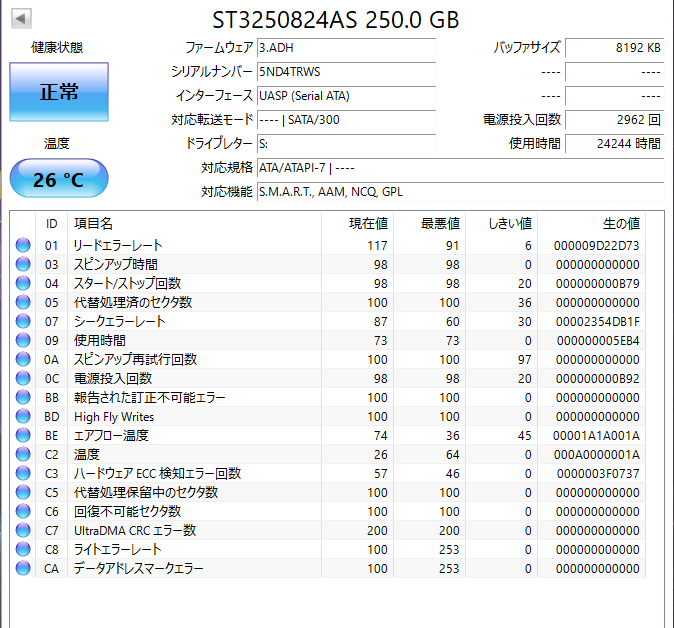Viewport: 674px width, 628px height.
Task: Select the 代替処理保留中のセクタ数 attribute name
Action: [146, 492]
